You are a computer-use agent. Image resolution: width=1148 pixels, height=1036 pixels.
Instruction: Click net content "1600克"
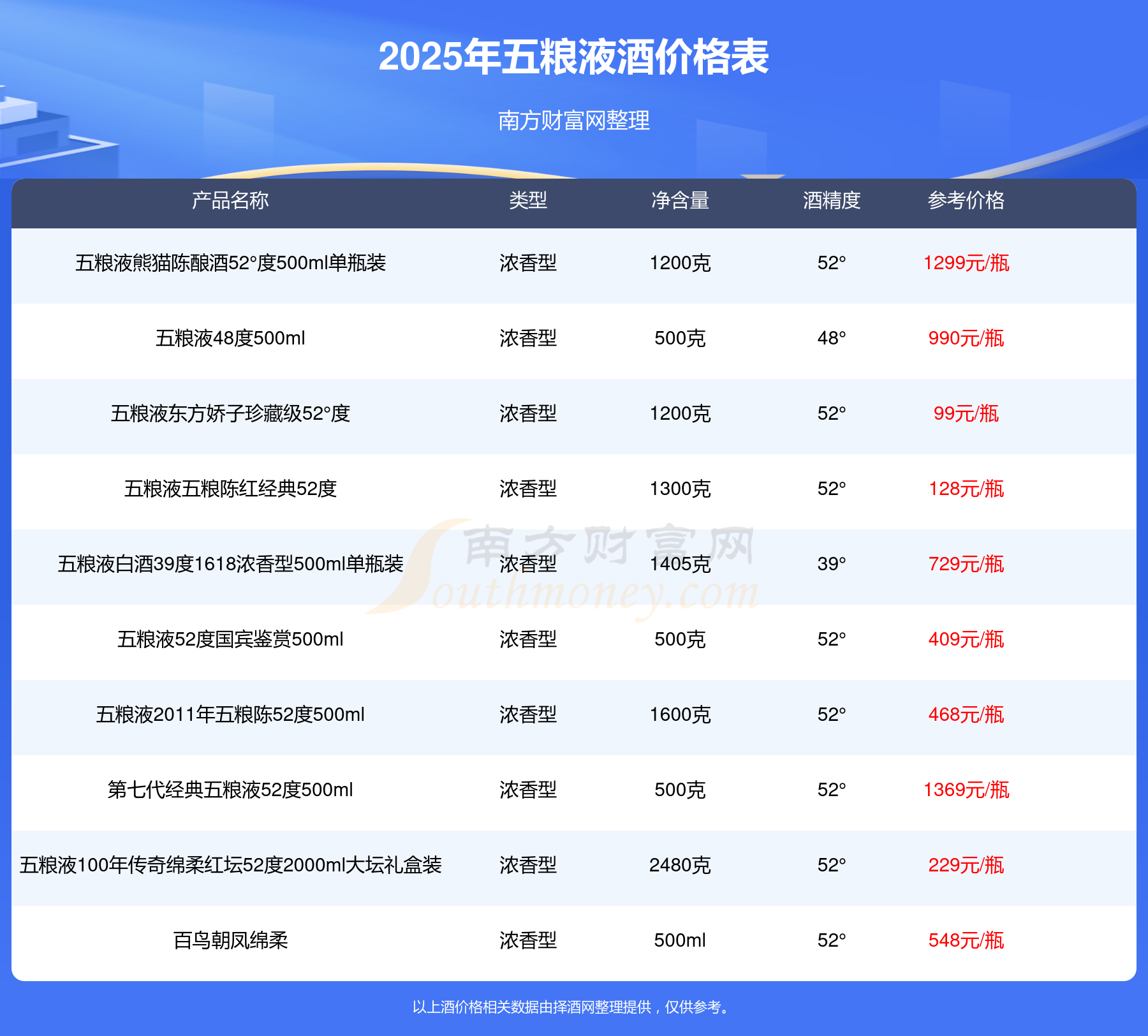coord(680,714)
